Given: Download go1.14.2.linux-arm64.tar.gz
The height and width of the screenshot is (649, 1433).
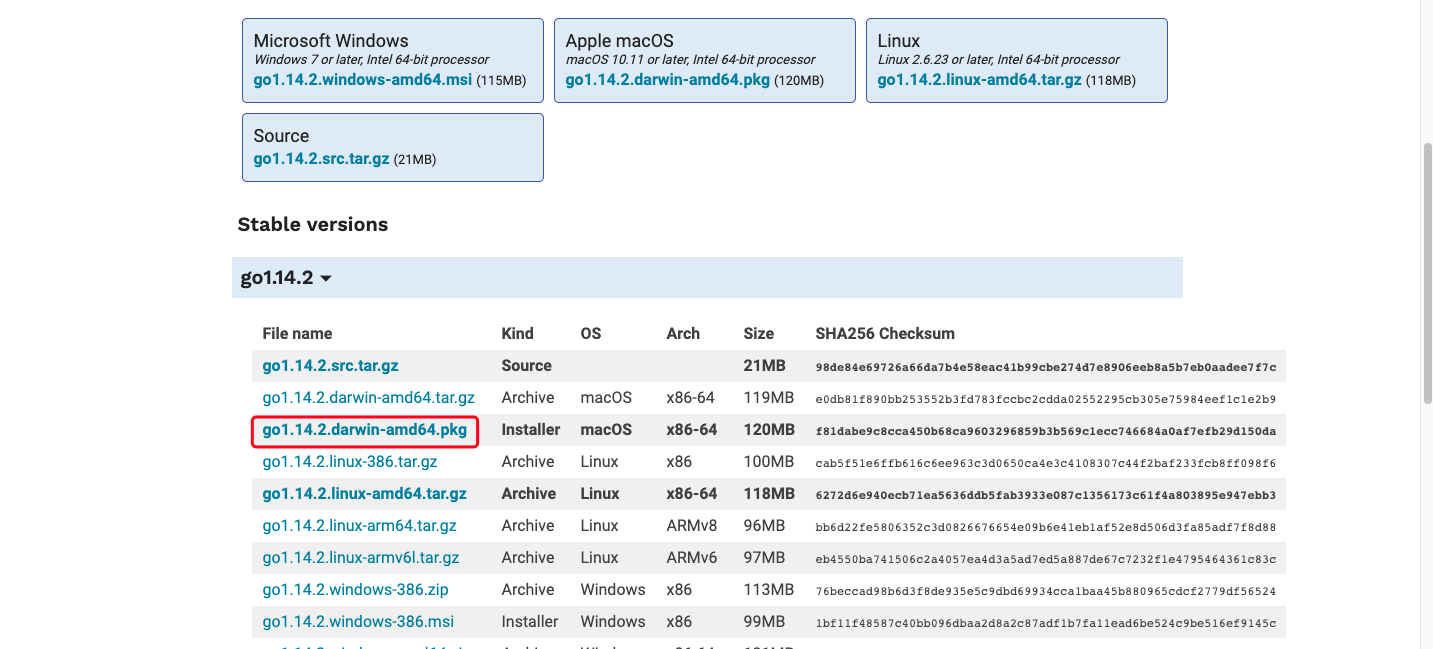Looking at the screenshot, I should pos(360,526).
